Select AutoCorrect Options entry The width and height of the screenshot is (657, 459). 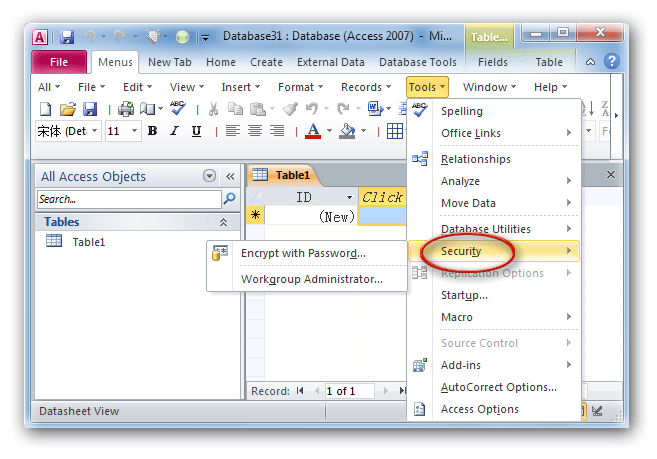pyautogui.click(x=494, y=387)
